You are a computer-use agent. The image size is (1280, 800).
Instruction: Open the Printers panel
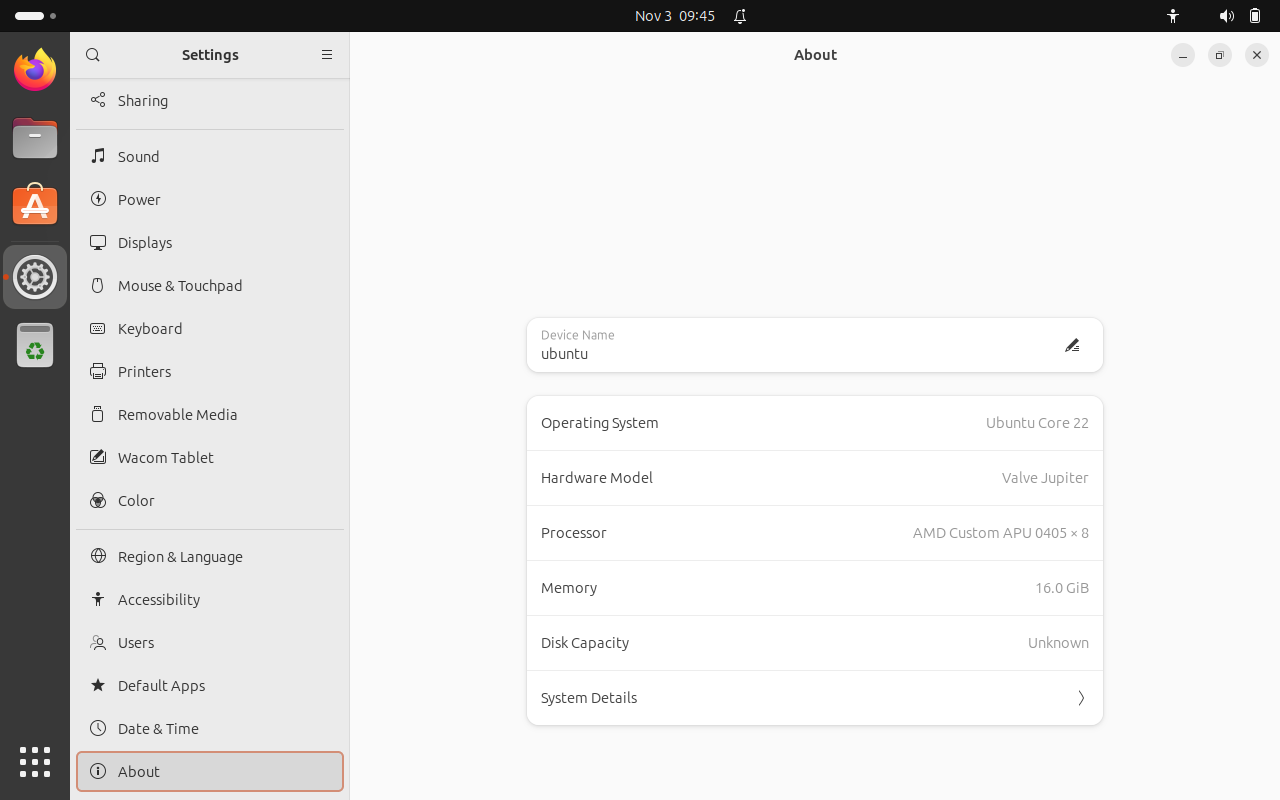(210, 371)
